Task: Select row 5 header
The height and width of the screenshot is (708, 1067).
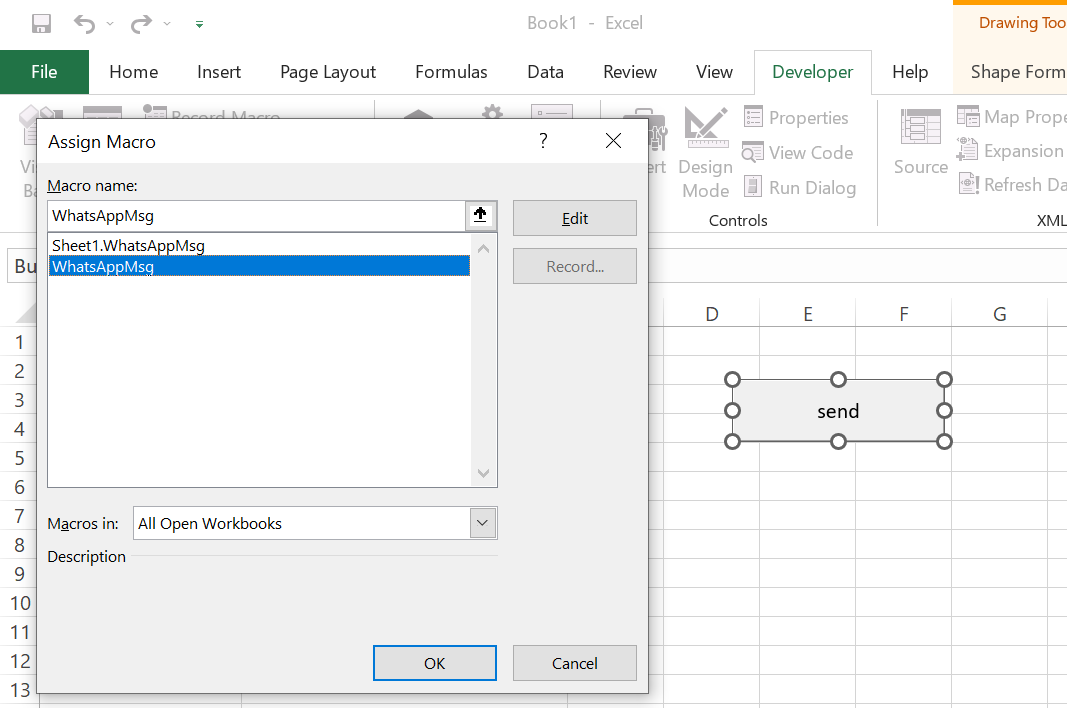Action: click(19, 458)
